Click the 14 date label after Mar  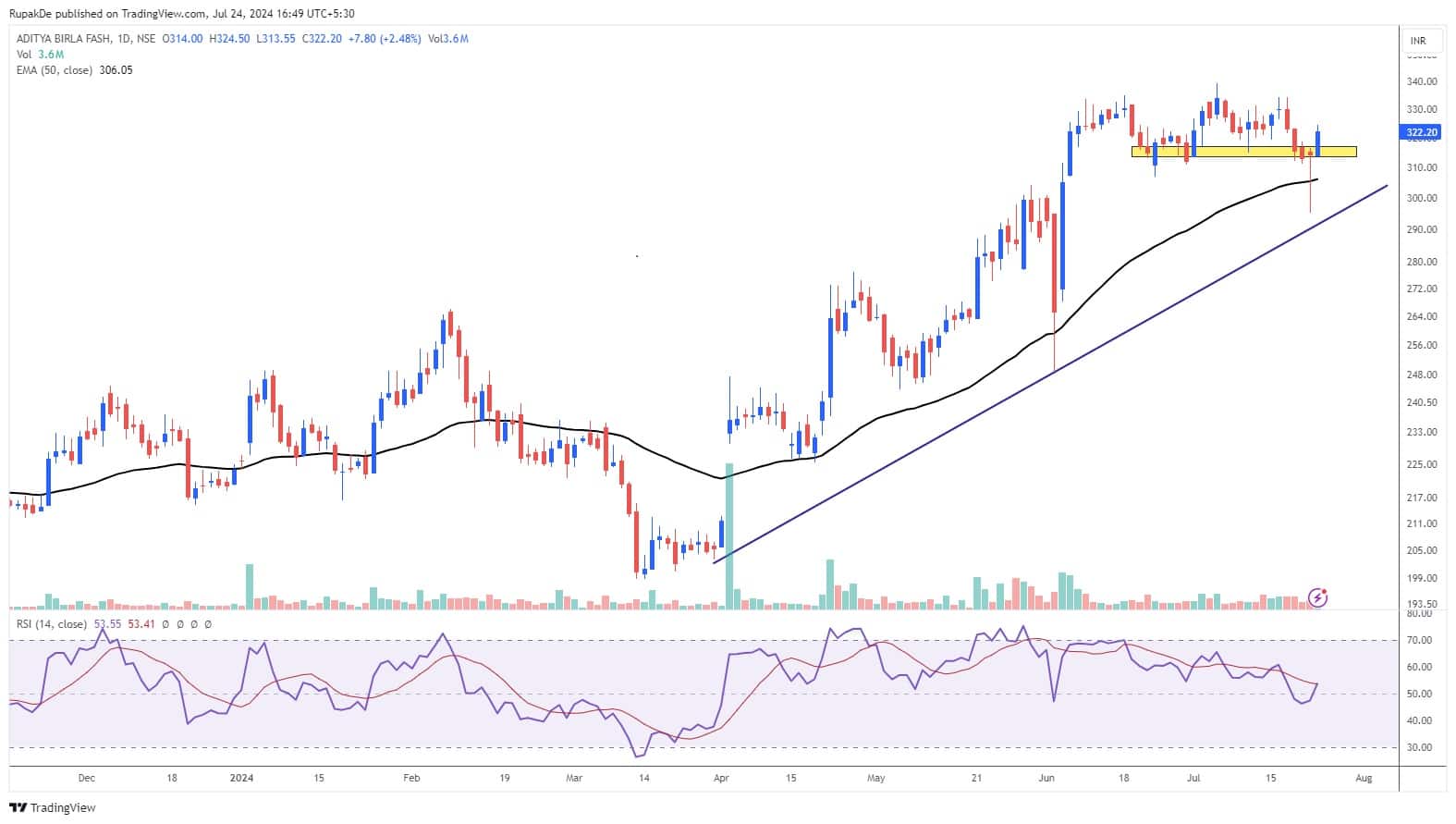coord(644,778)
